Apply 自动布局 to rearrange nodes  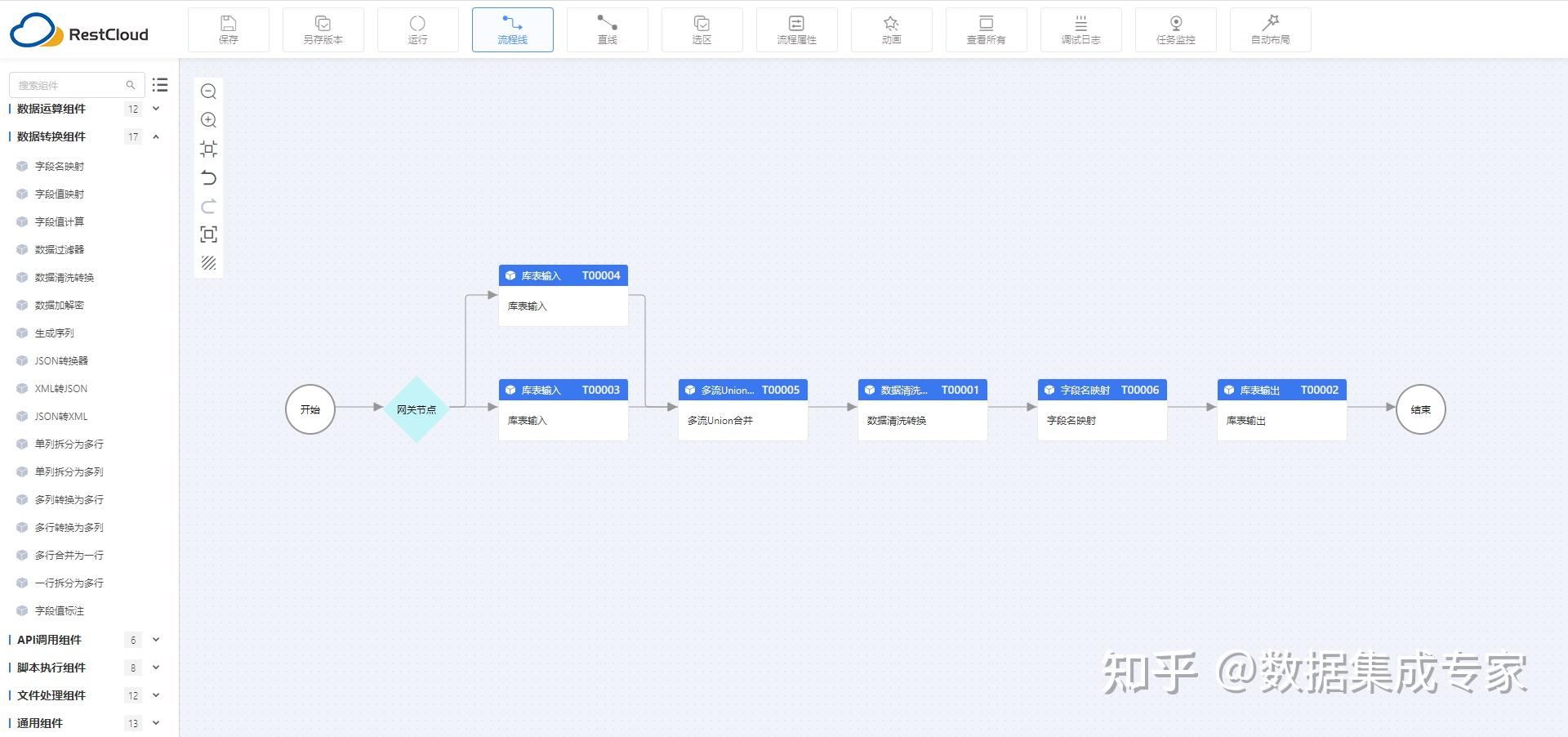click(x=1270, y=29)
